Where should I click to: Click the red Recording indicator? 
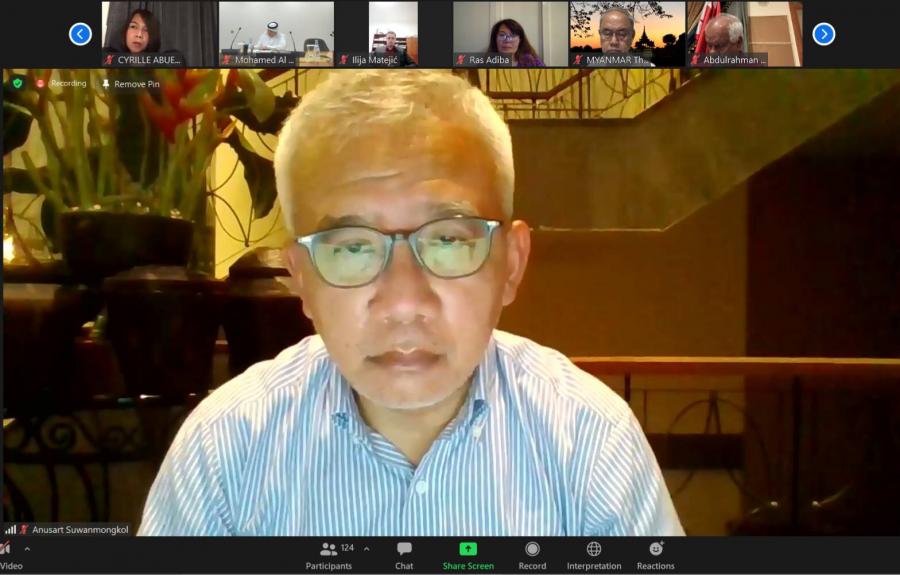pyautogui.click(x=61, y=84)
